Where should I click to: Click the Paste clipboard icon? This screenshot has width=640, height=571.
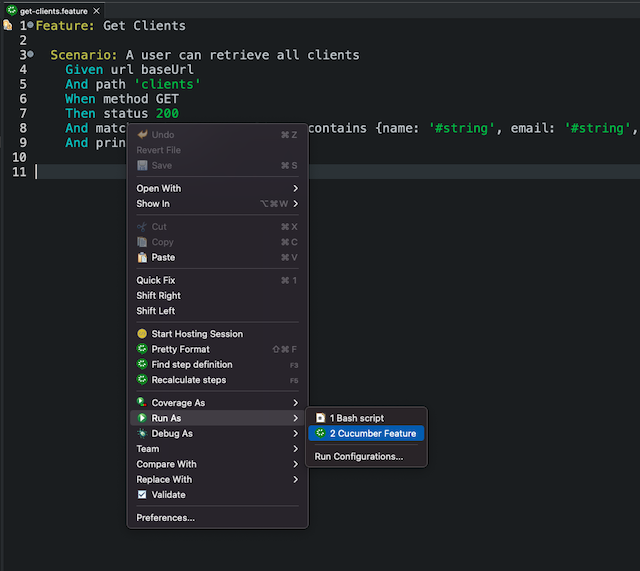(x=142, y=257)
